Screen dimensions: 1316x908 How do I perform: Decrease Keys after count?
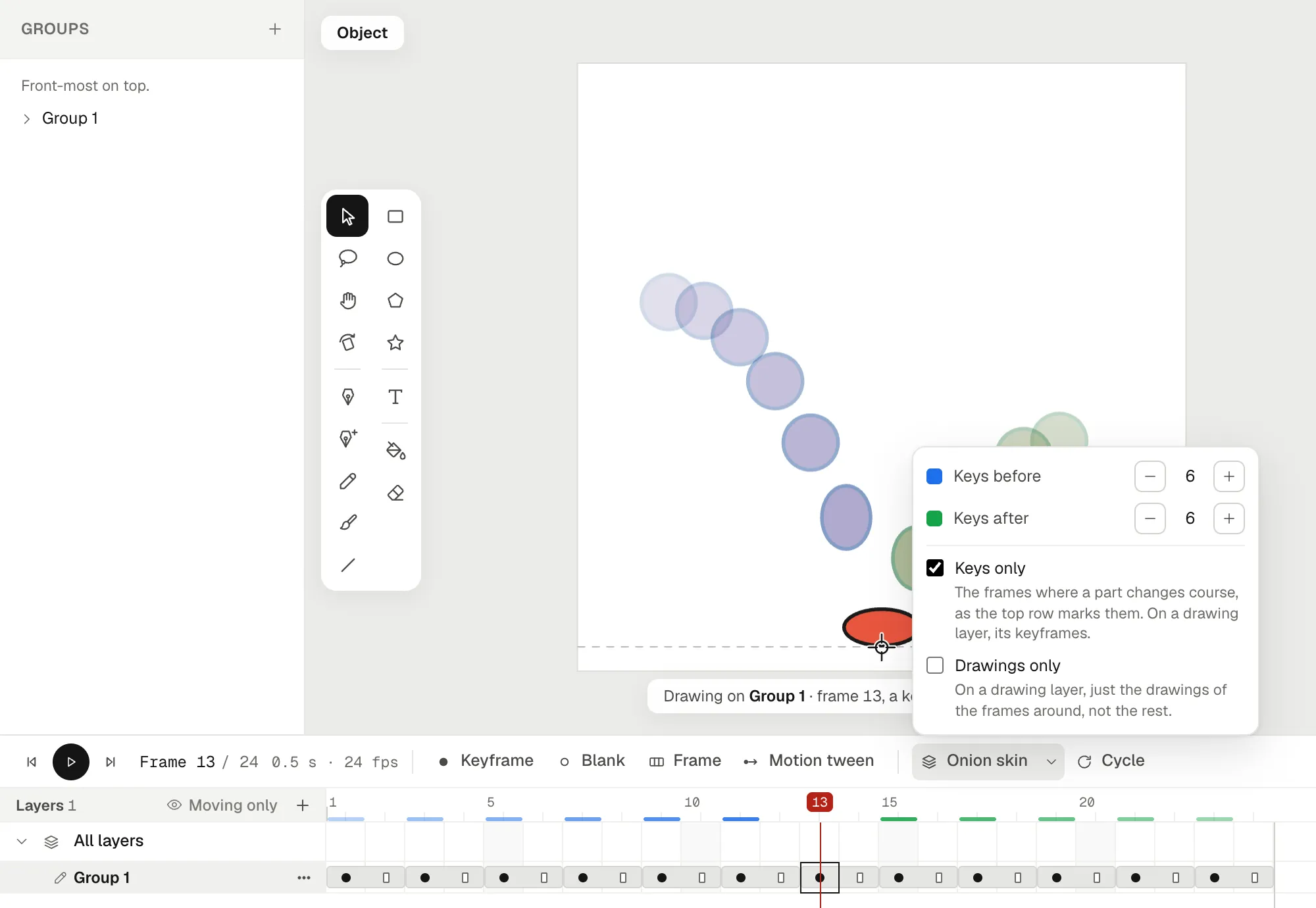tap(1150, 518)
